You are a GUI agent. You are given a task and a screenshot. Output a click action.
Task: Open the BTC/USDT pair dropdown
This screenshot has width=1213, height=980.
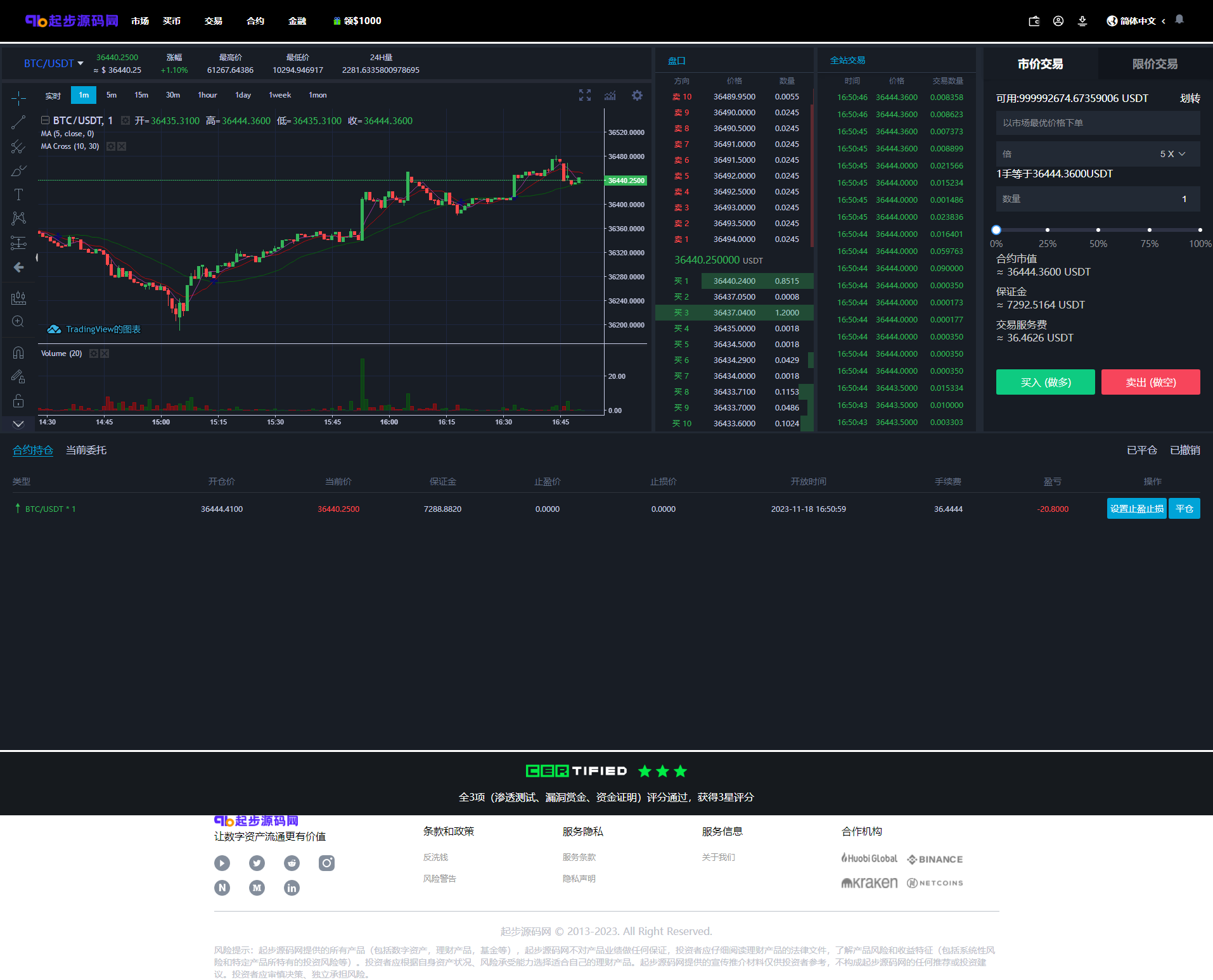54,63
